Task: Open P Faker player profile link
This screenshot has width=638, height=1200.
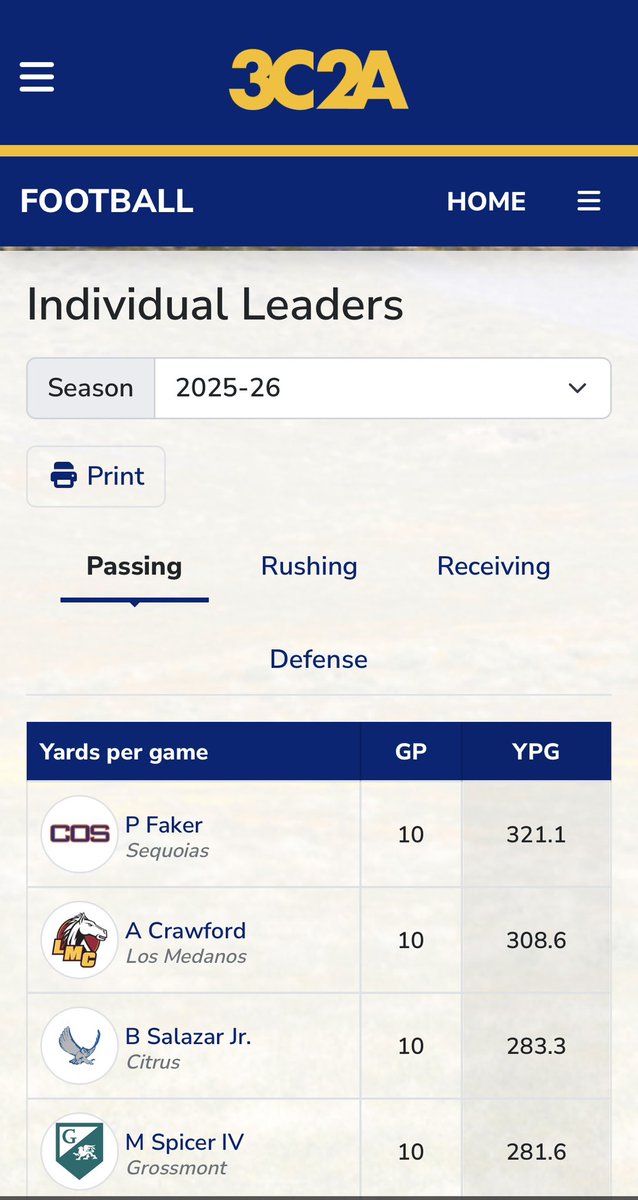Action: point(164,825)
